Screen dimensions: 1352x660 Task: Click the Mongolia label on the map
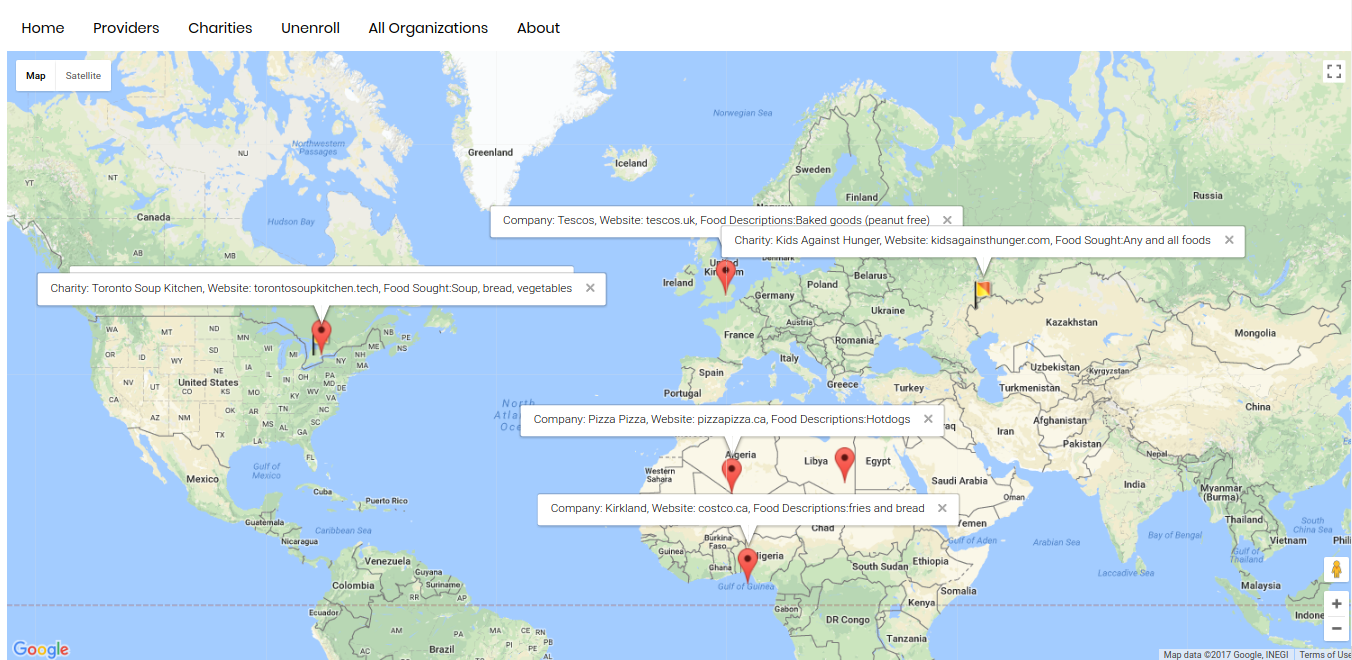1255,333
